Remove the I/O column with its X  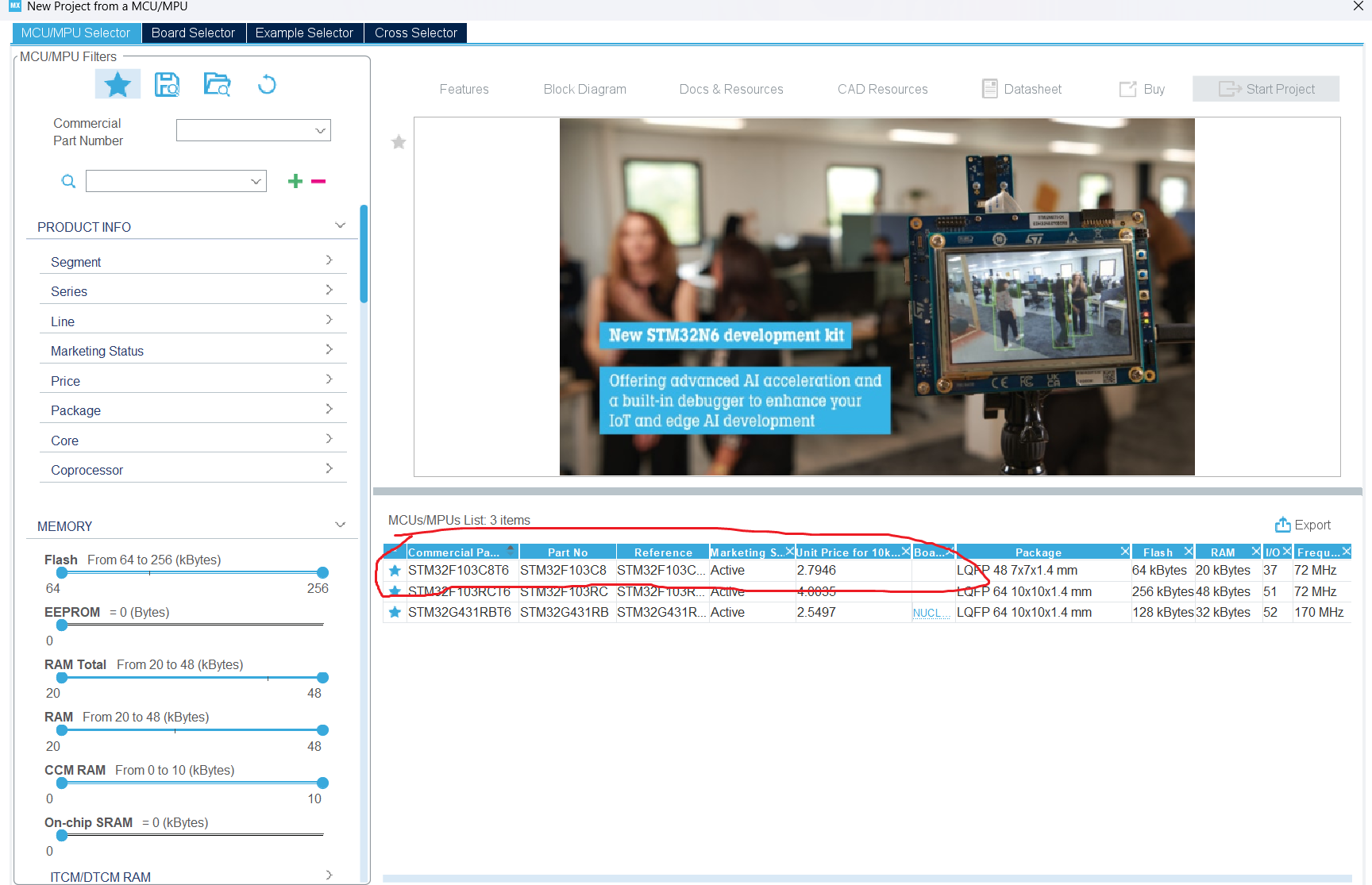coord(1287,551)
